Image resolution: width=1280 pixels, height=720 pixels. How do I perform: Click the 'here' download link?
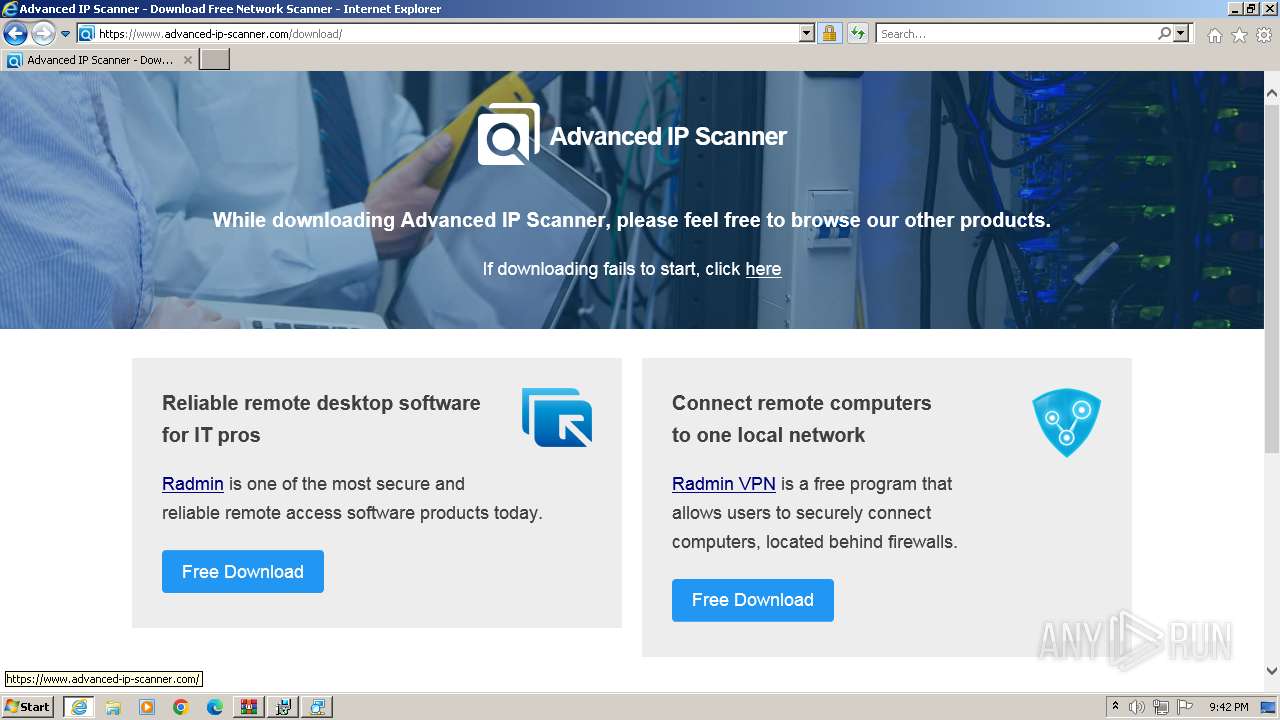pyautogui.click(x=763, y=269)
